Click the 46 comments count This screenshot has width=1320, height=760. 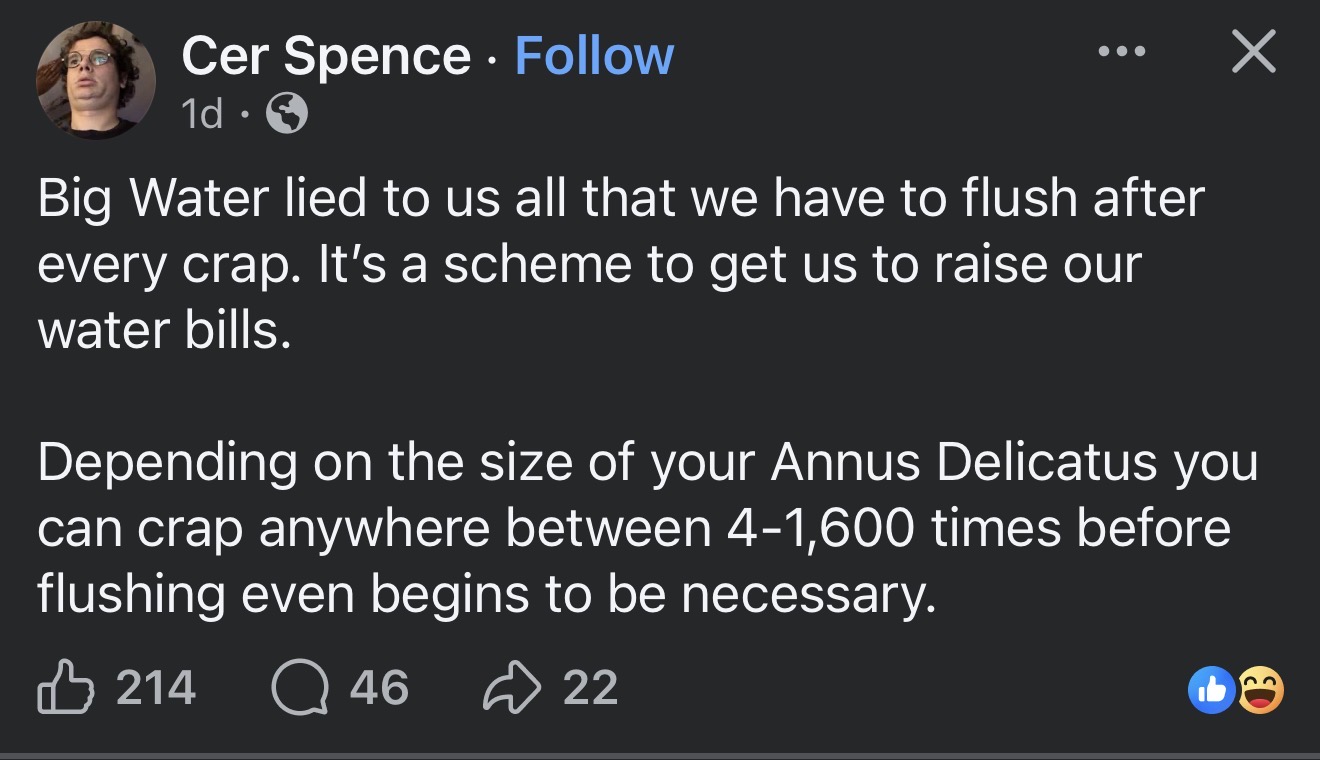(x=380, y=689)
